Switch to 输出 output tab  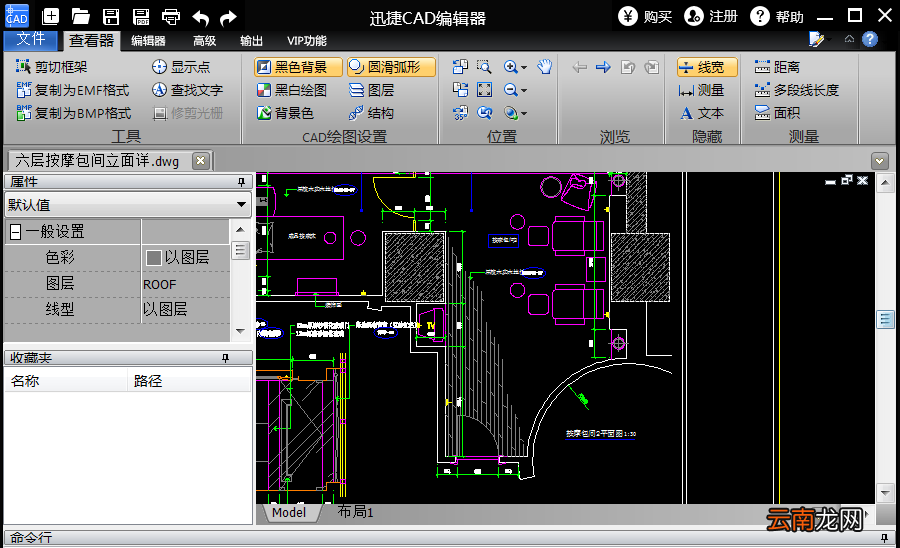click(x=251, y=41)
